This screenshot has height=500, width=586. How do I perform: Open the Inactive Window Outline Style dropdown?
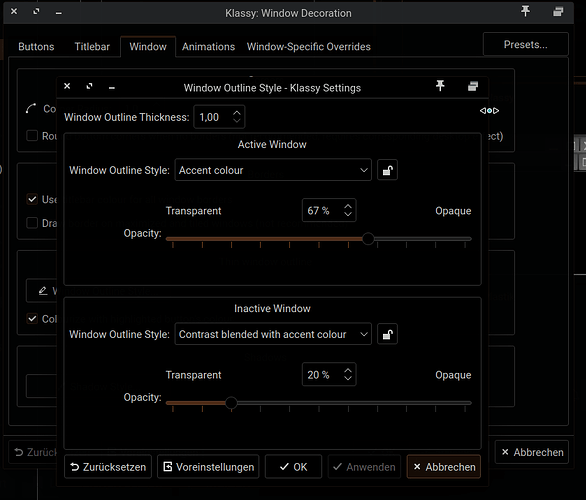(x=273, y=334)
